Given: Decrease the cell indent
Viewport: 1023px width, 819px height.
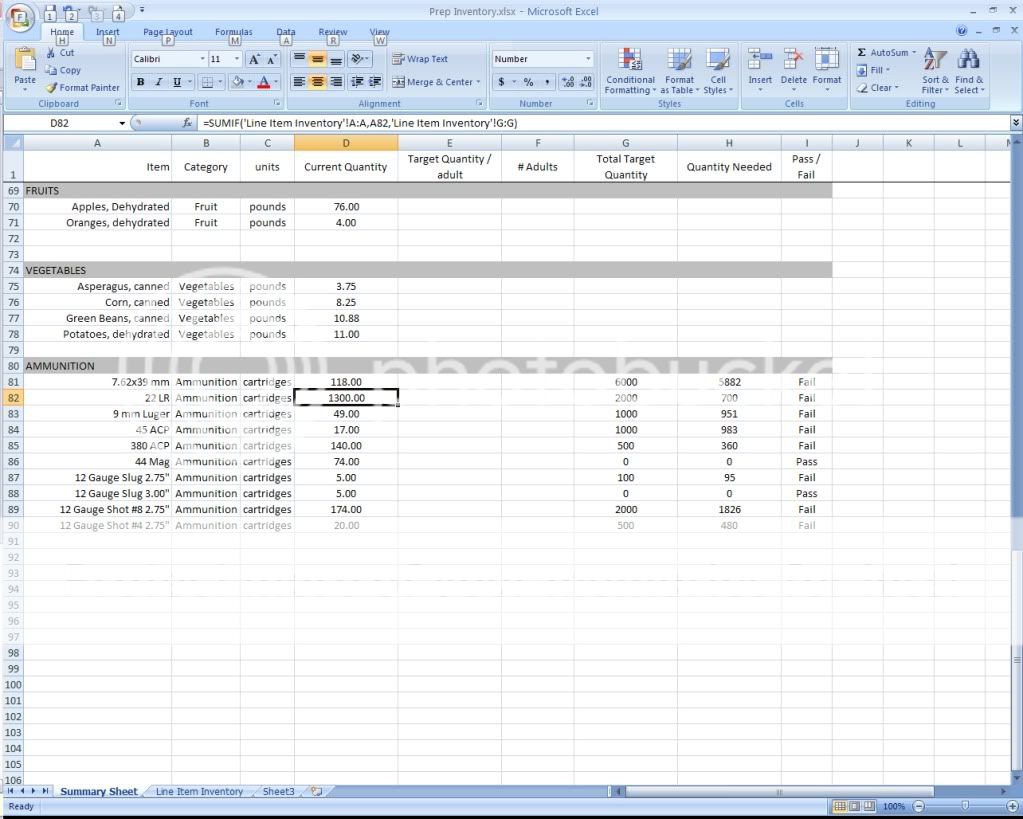Looking at the screenshot, I should pyautogui.click(x=357, y=82).
